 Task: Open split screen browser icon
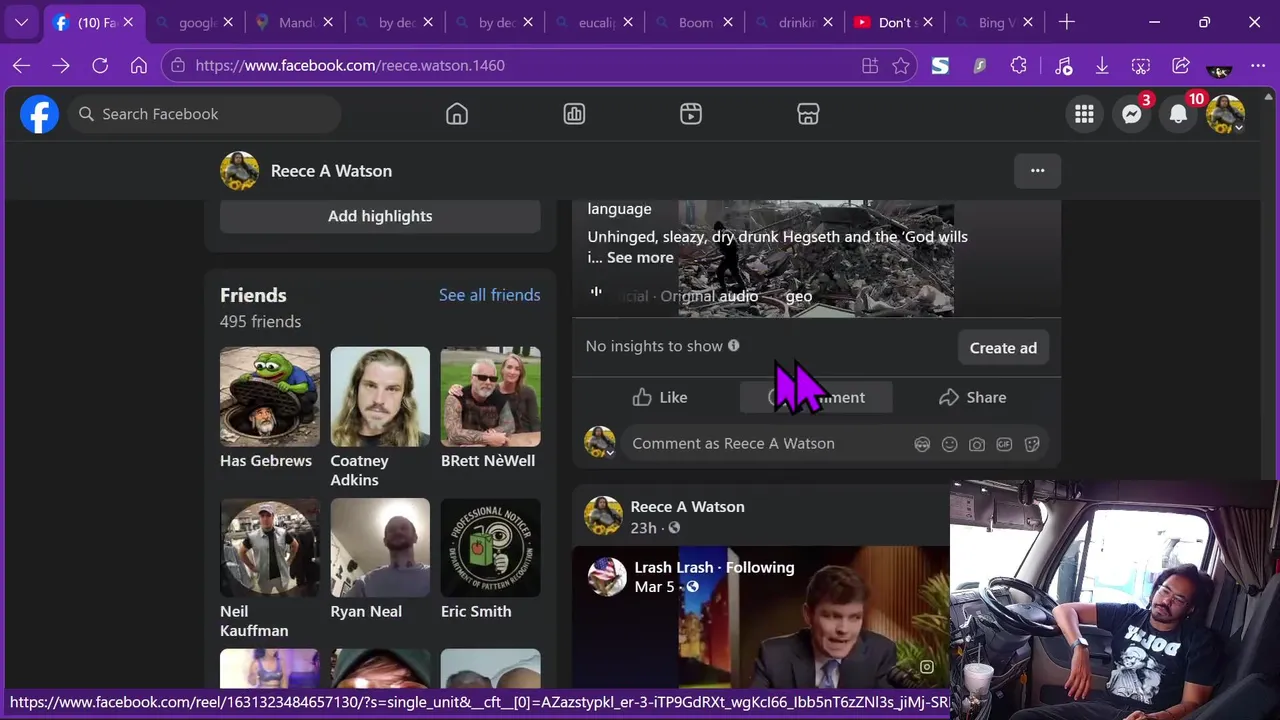(x=870, y=66)
